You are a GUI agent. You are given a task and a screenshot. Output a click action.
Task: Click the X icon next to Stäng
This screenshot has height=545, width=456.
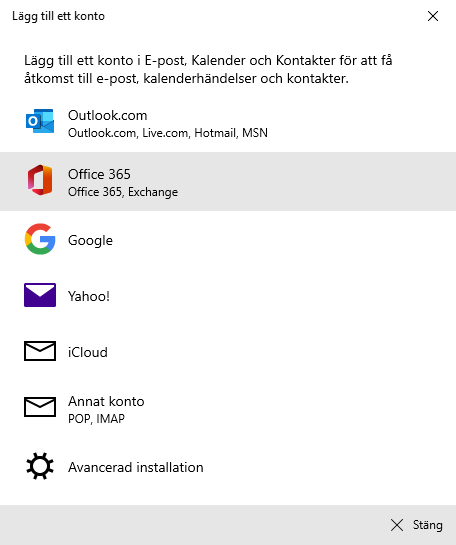click(397, 525)
